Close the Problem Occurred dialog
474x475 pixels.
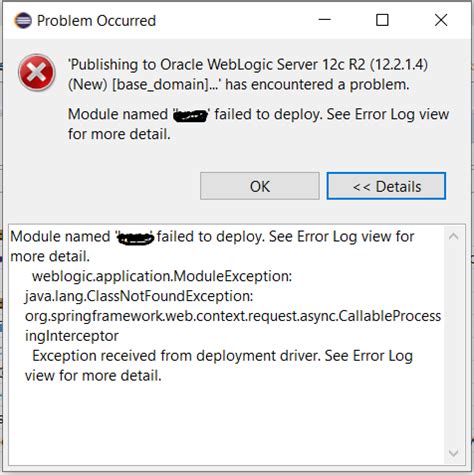441,20
